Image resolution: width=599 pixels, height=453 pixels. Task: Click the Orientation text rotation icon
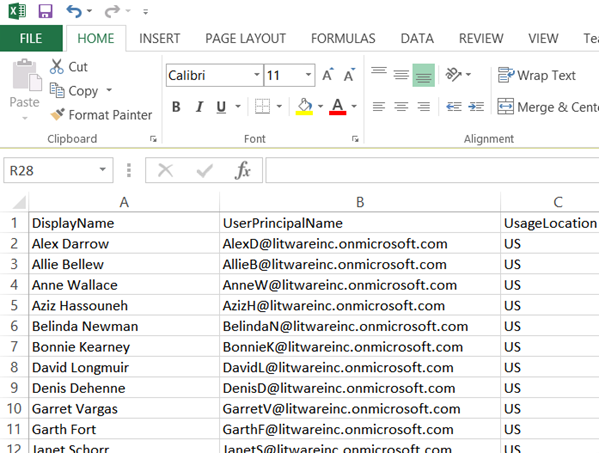tap(453, 75)
